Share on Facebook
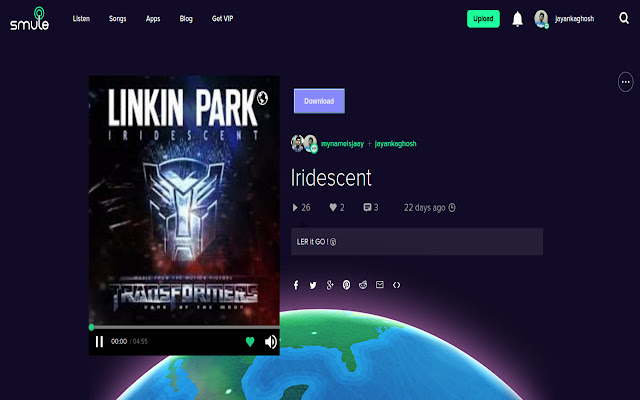Screen dimensions: 640x400 pos(296,285)
